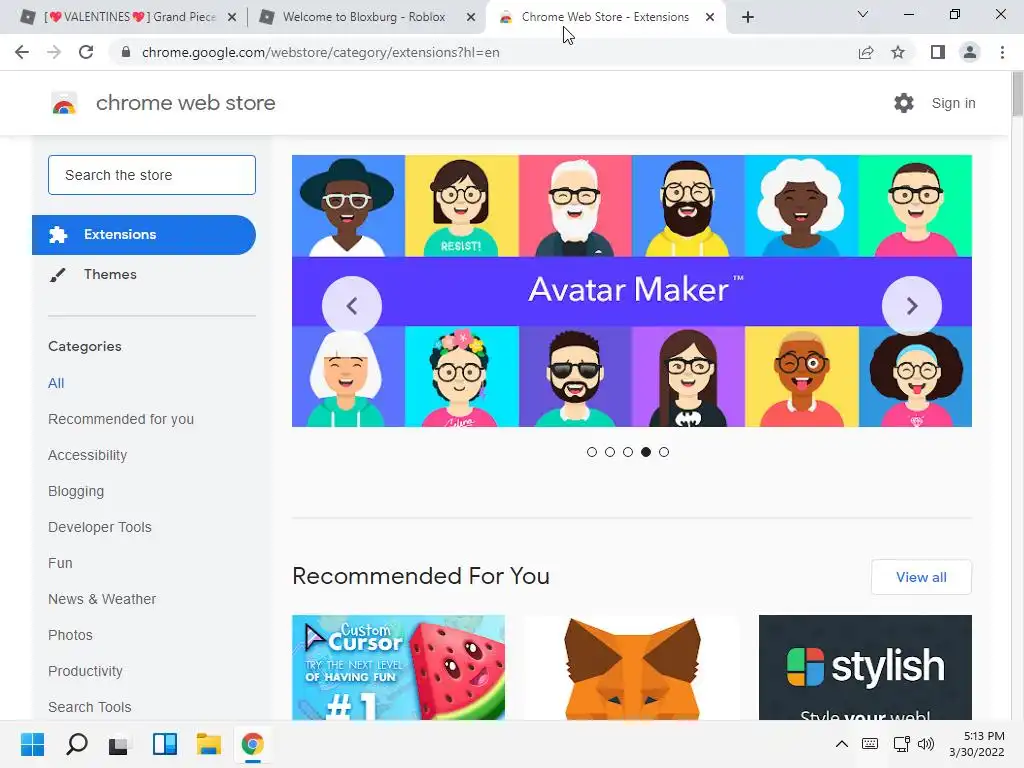
Task: Click the address bar URL
Action: point(320,52)
